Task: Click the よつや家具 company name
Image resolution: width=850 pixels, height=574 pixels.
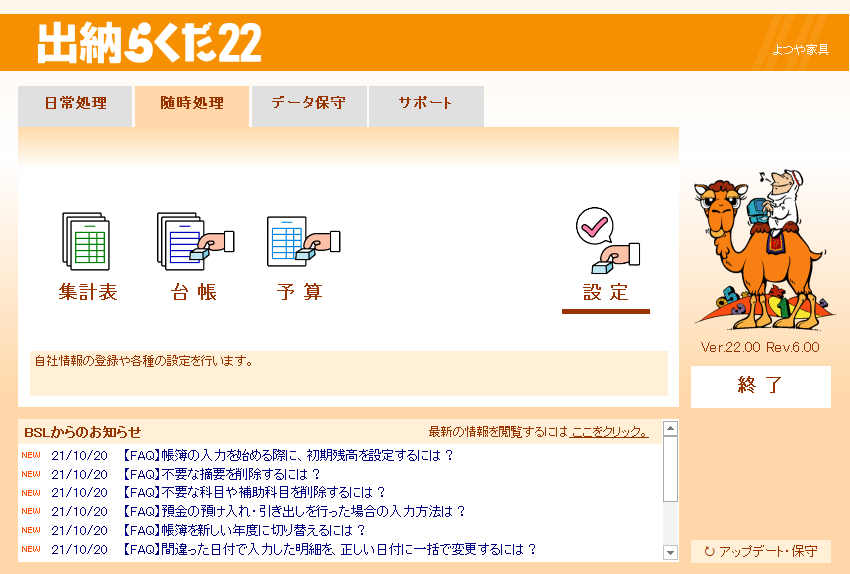Action: pos(801,49)
